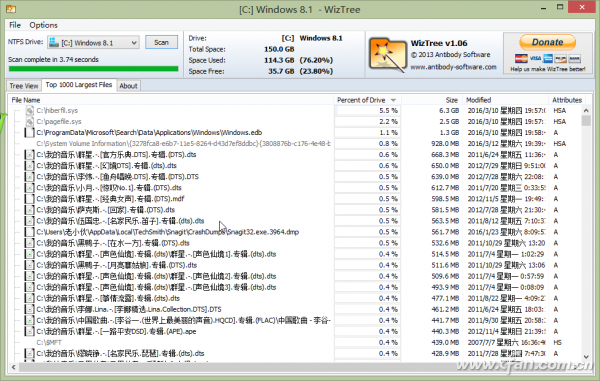Image resolution: width=600 pixels, height=381 pixels.
Task: Open the NTFS Drive dropdown
Action: click(x=93, y=42)
